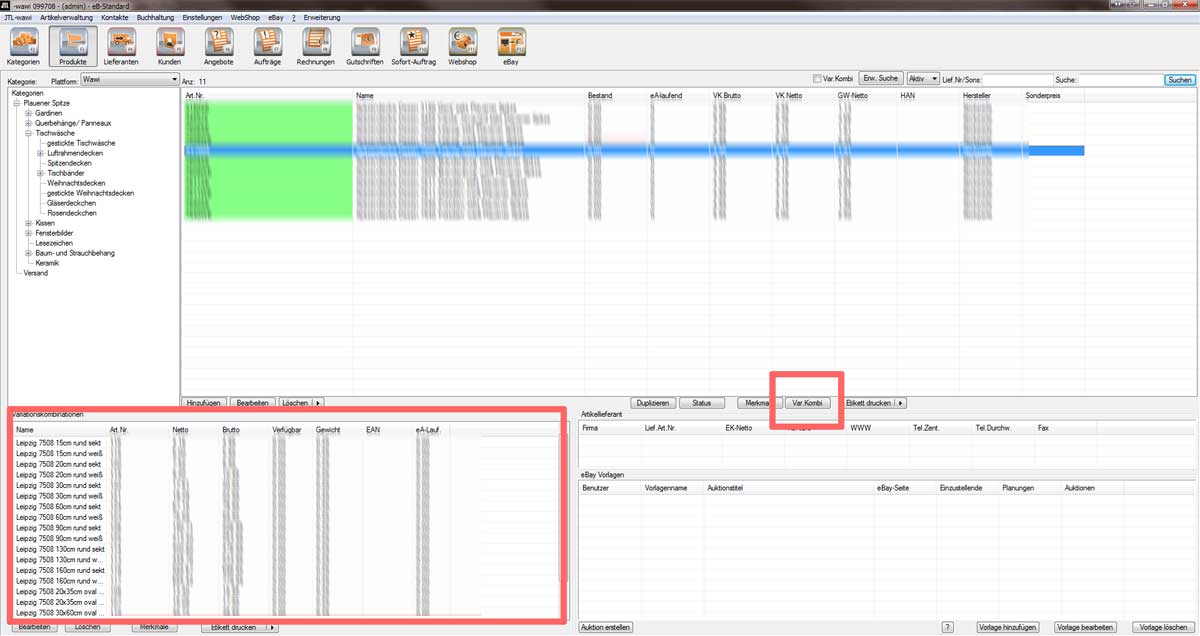Open the eBay toolbar icon

coord(511,42)
